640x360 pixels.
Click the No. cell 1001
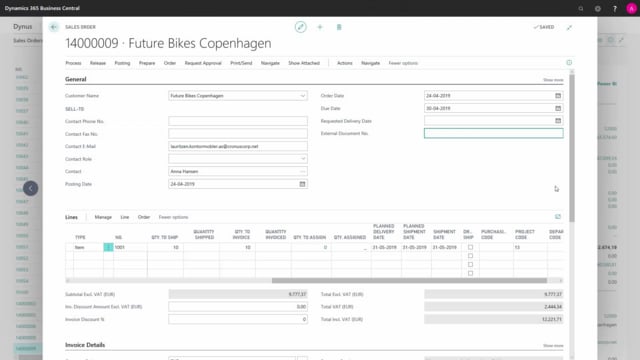pyautogui.click(x=130, y=247)
